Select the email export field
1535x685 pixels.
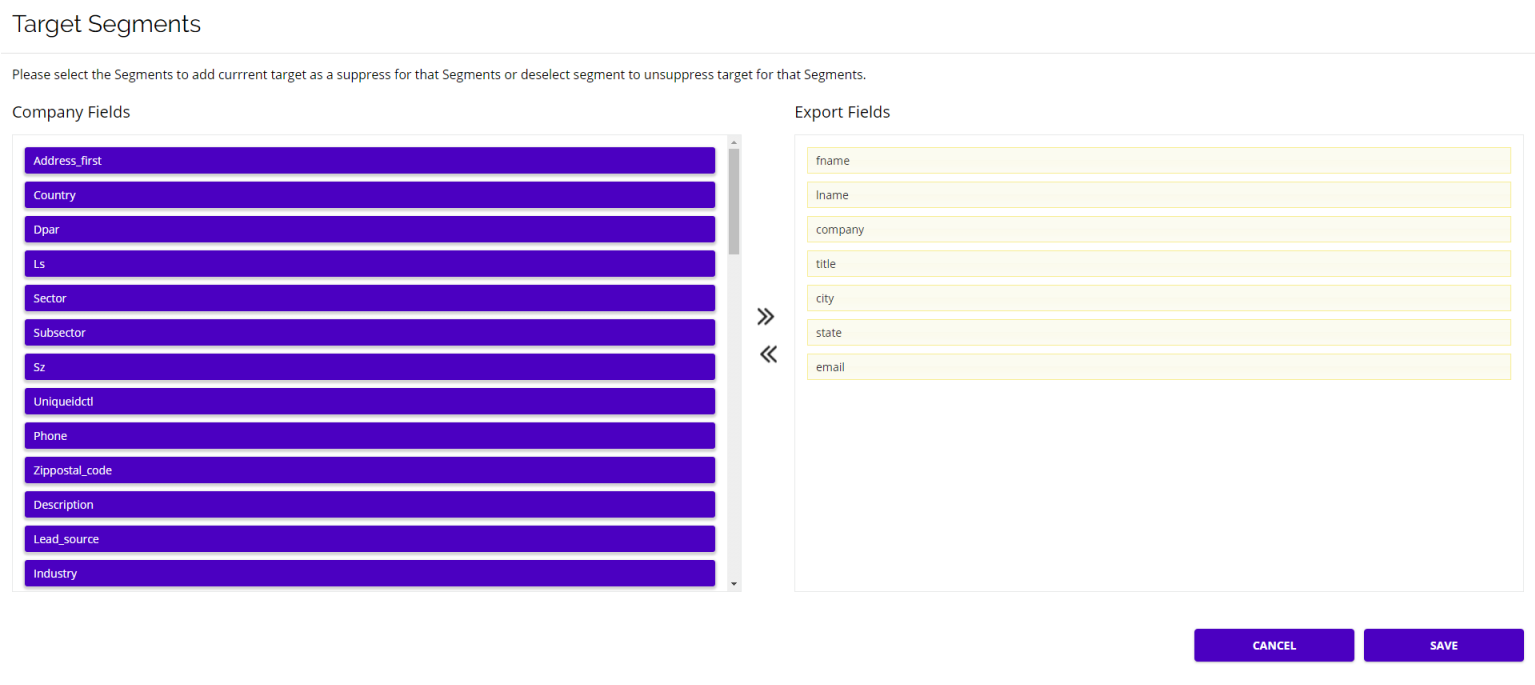click(1158, 367)
